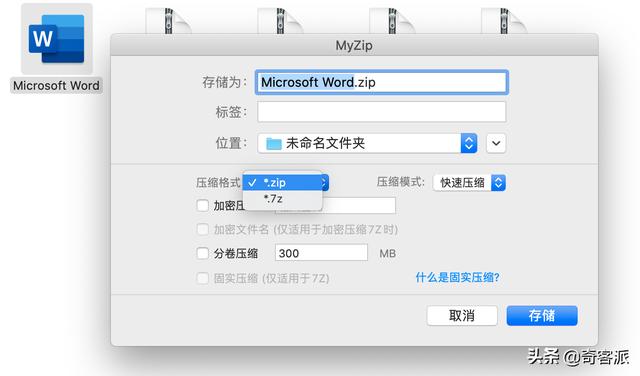
Task: Click the 存储 save button
Action: 542,316
